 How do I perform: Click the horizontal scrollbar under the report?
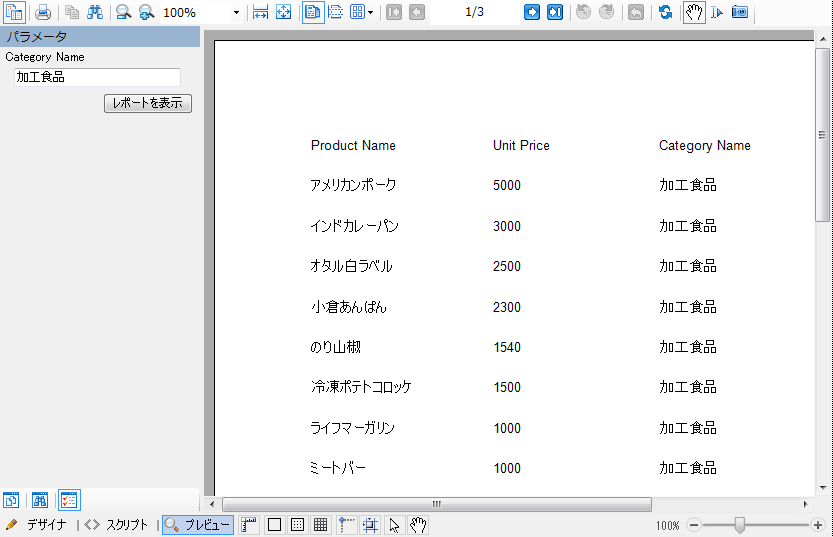tap(436, 504)
